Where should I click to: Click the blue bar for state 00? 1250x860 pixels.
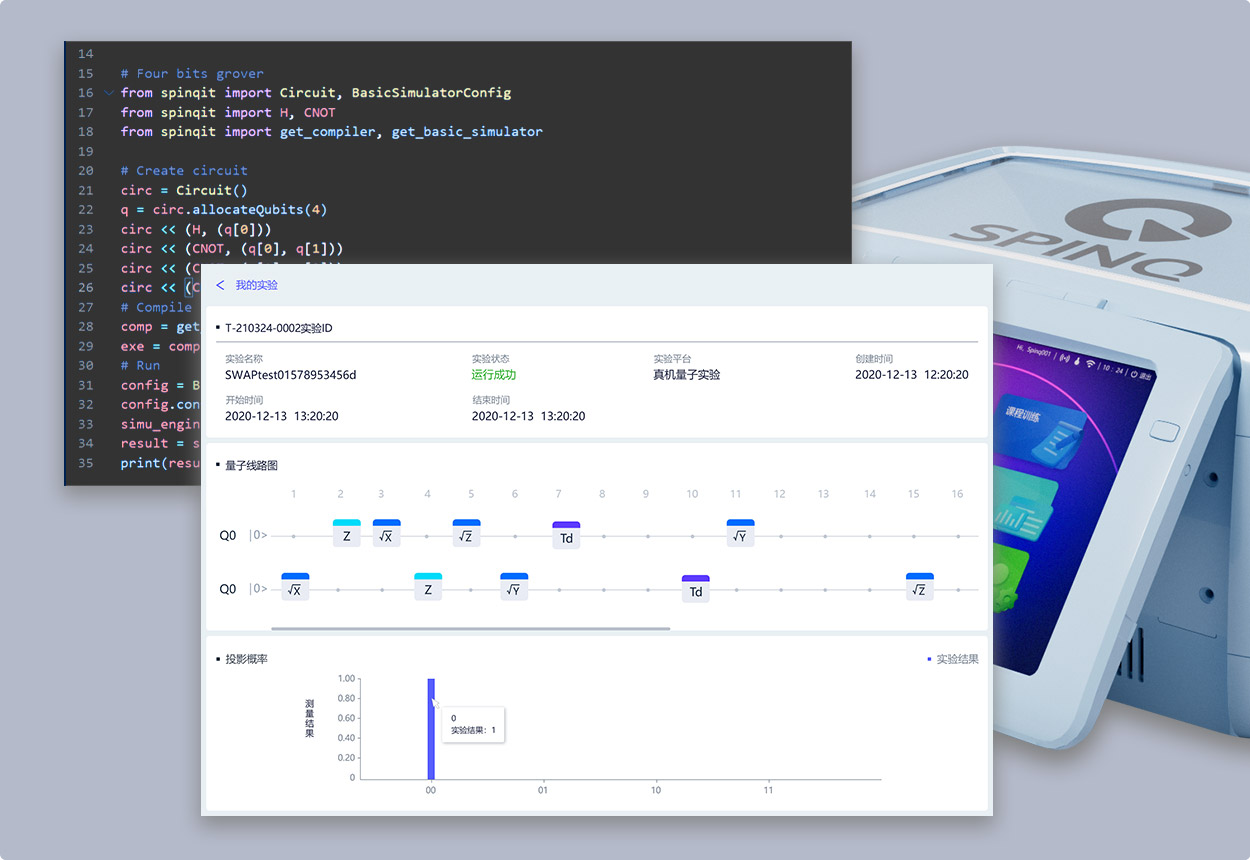pyautogui.click(x=431, y=728)
